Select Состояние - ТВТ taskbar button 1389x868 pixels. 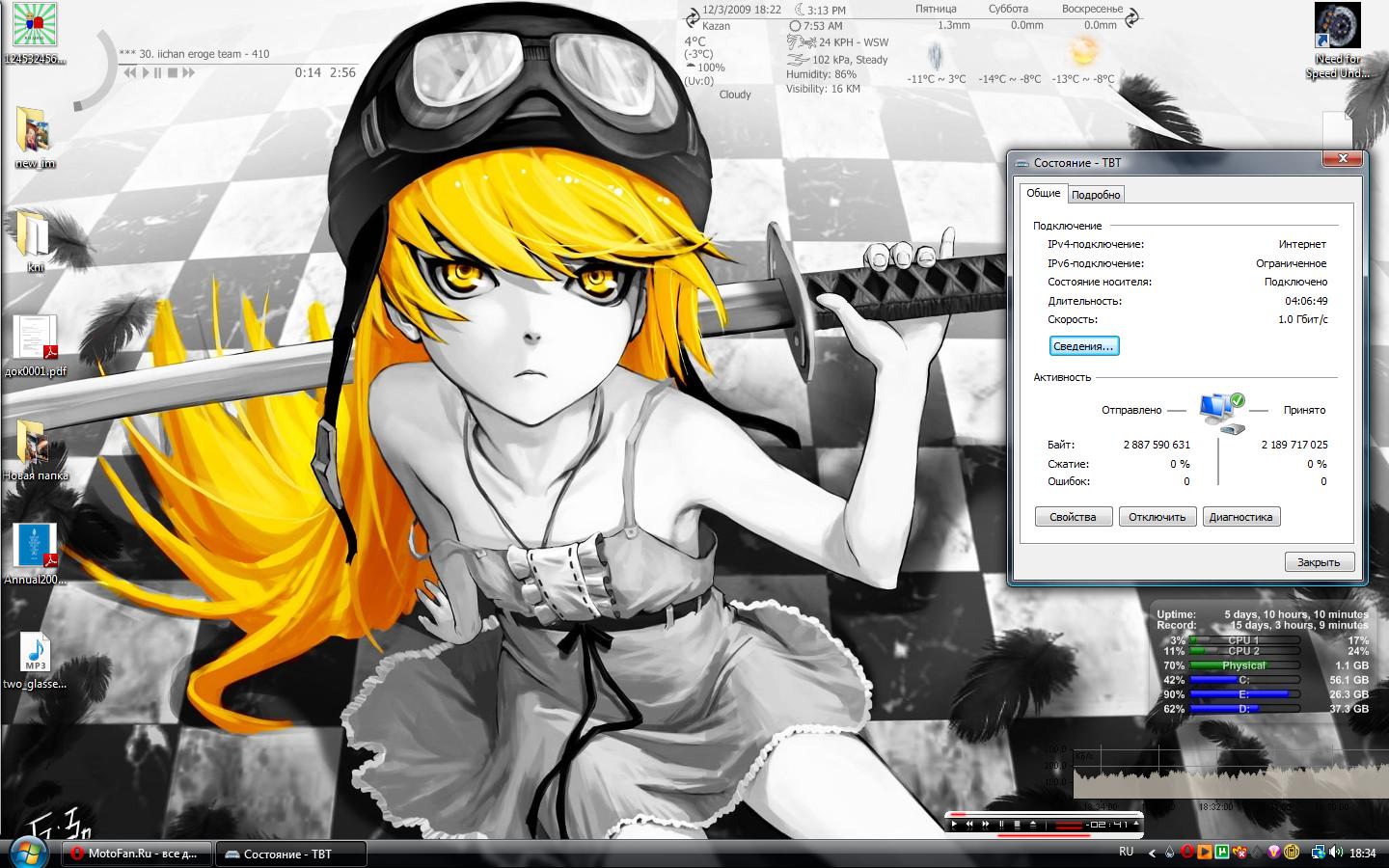tap(290, 854)
